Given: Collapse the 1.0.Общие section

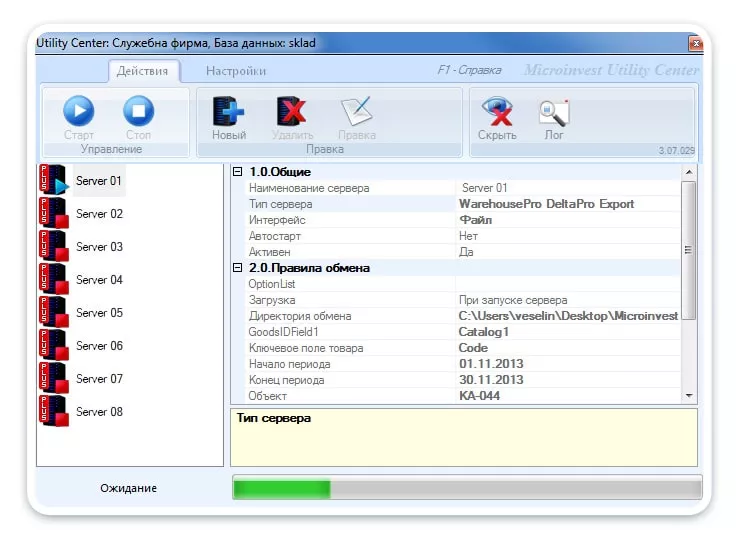Looking at the screenshot, I should 238,172.
